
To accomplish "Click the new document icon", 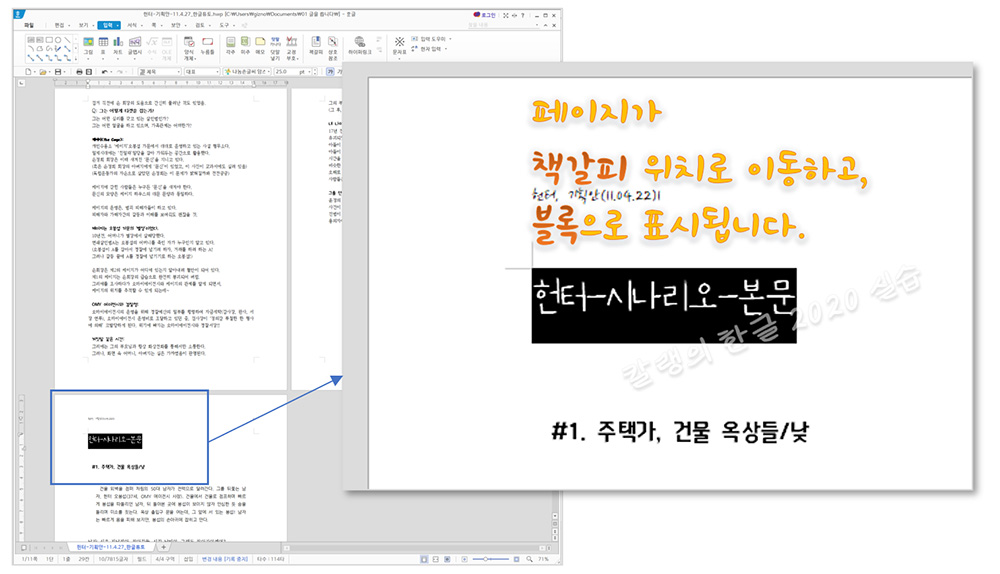I will pyautogui.click(x=28, y=72).
